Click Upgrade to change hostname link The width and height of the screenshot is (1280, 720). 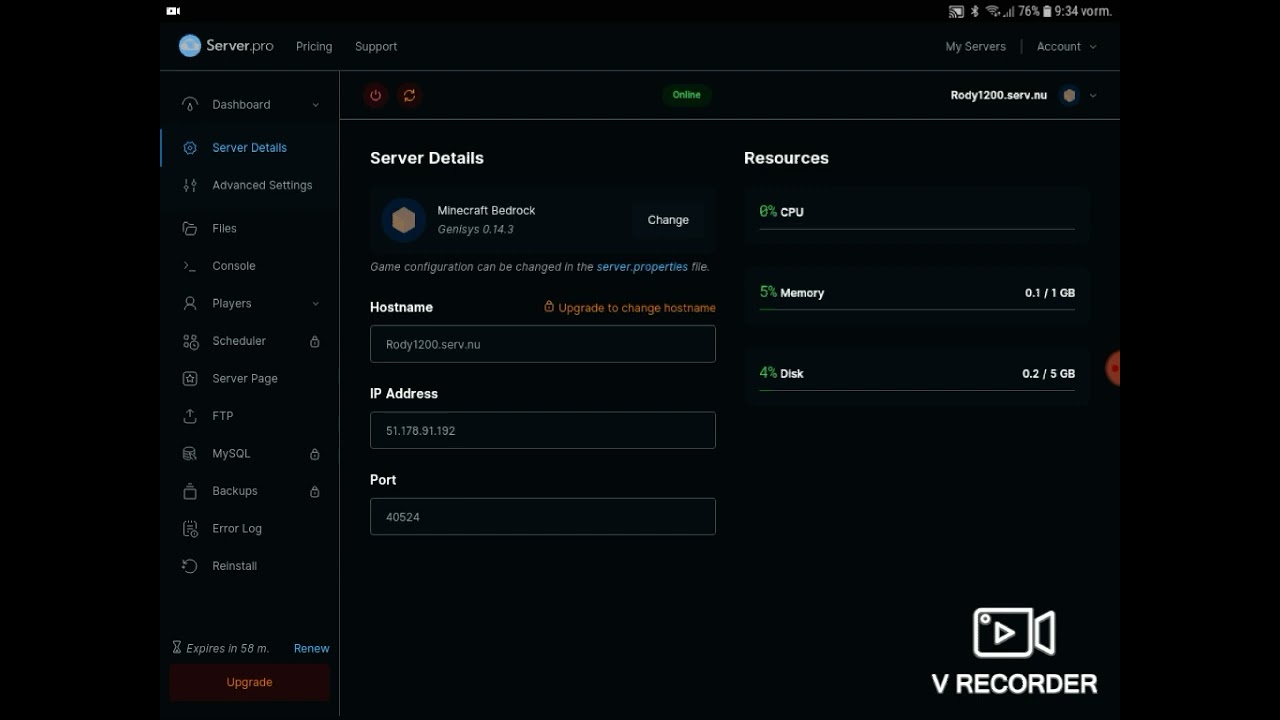[637, 308]
